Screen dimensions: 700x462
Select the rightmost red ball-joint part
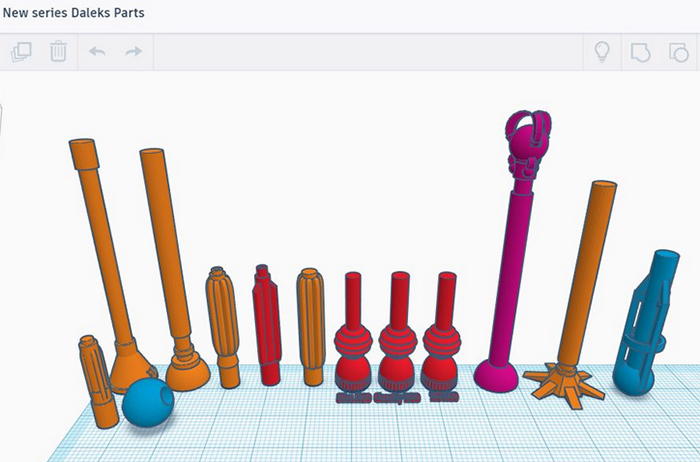tap(442, 335)
